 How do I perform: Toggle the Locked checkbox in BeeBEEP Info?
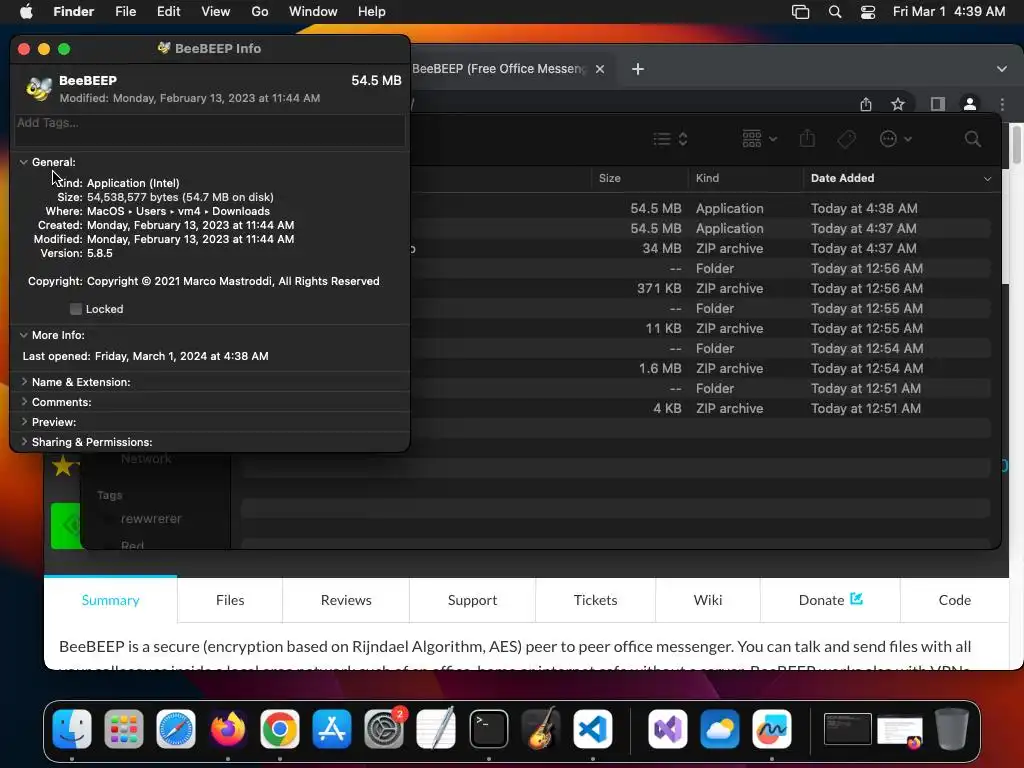pyautogui.click(x=76, y=309)
